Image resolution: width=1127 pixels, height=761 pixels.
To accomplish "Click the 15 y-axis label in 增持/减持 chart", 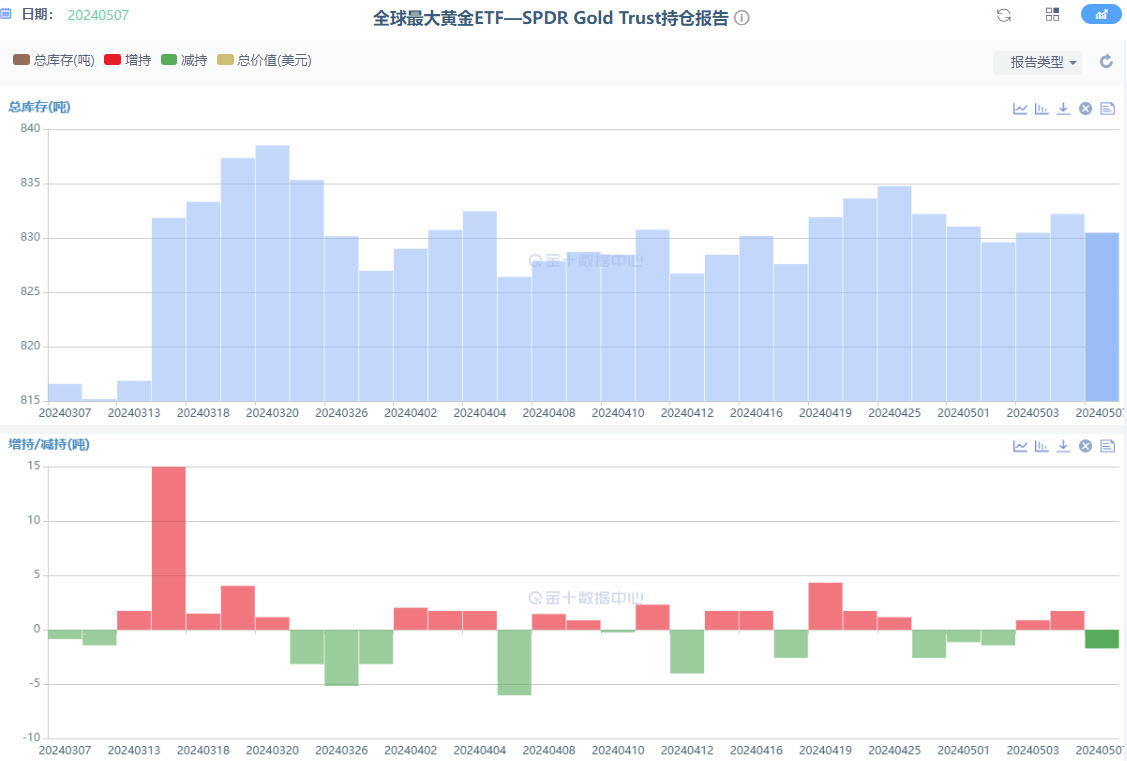I will [34, 466].
